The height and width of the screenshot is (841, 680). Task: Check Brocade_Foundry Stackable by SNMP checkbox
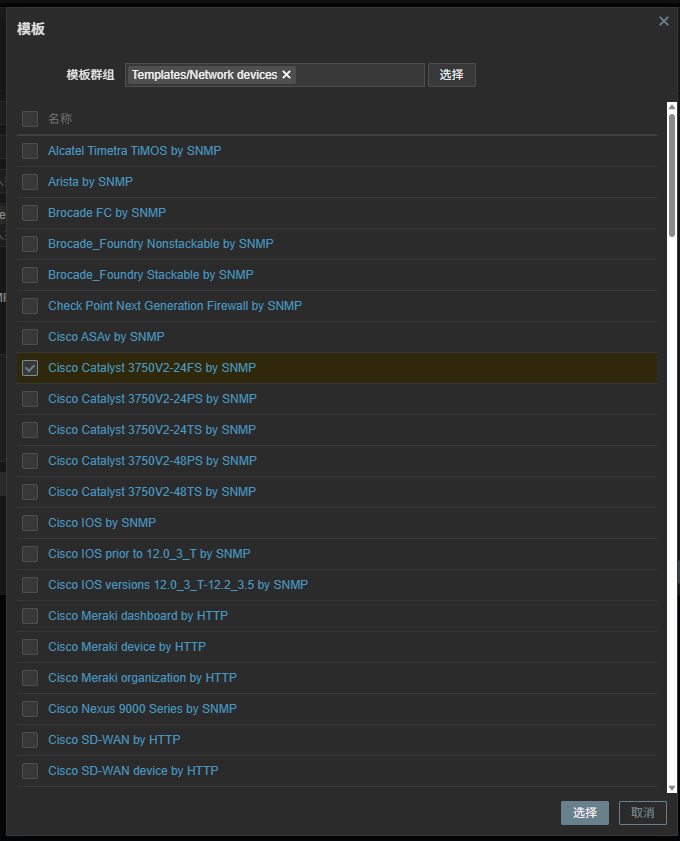pyautogui.click(x=30, y=275)
